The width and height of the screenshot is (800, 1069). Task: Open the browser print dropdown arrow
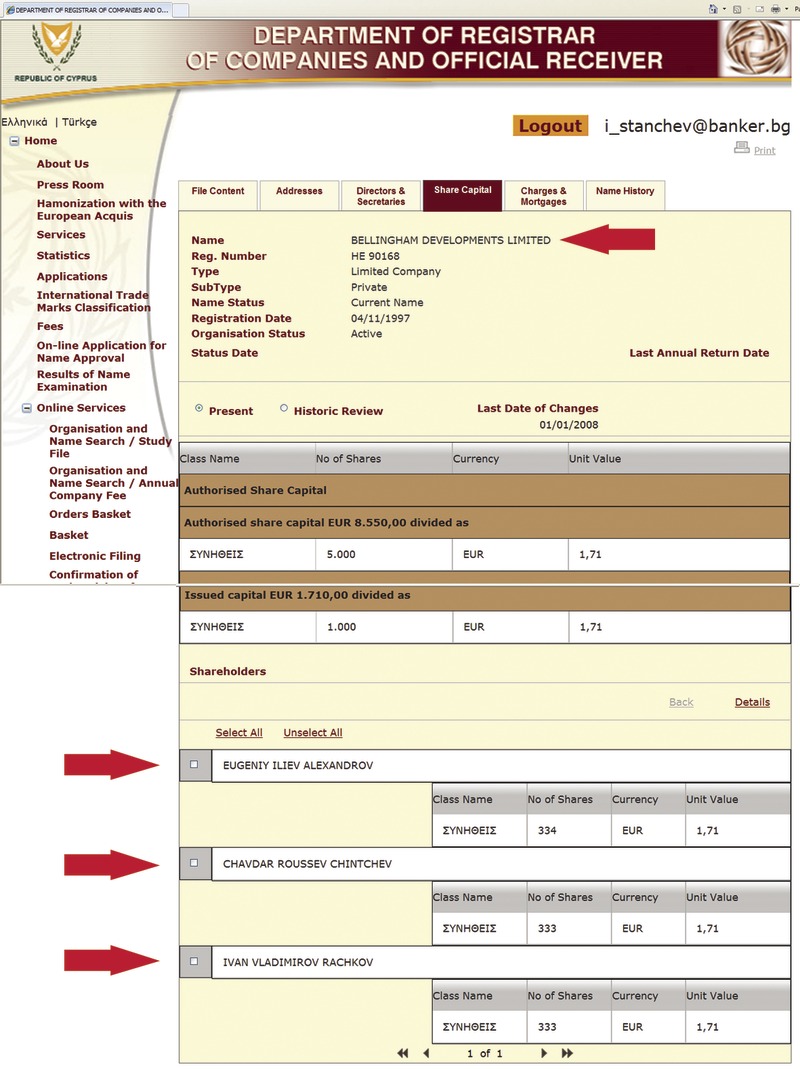[x=786, y=9]
